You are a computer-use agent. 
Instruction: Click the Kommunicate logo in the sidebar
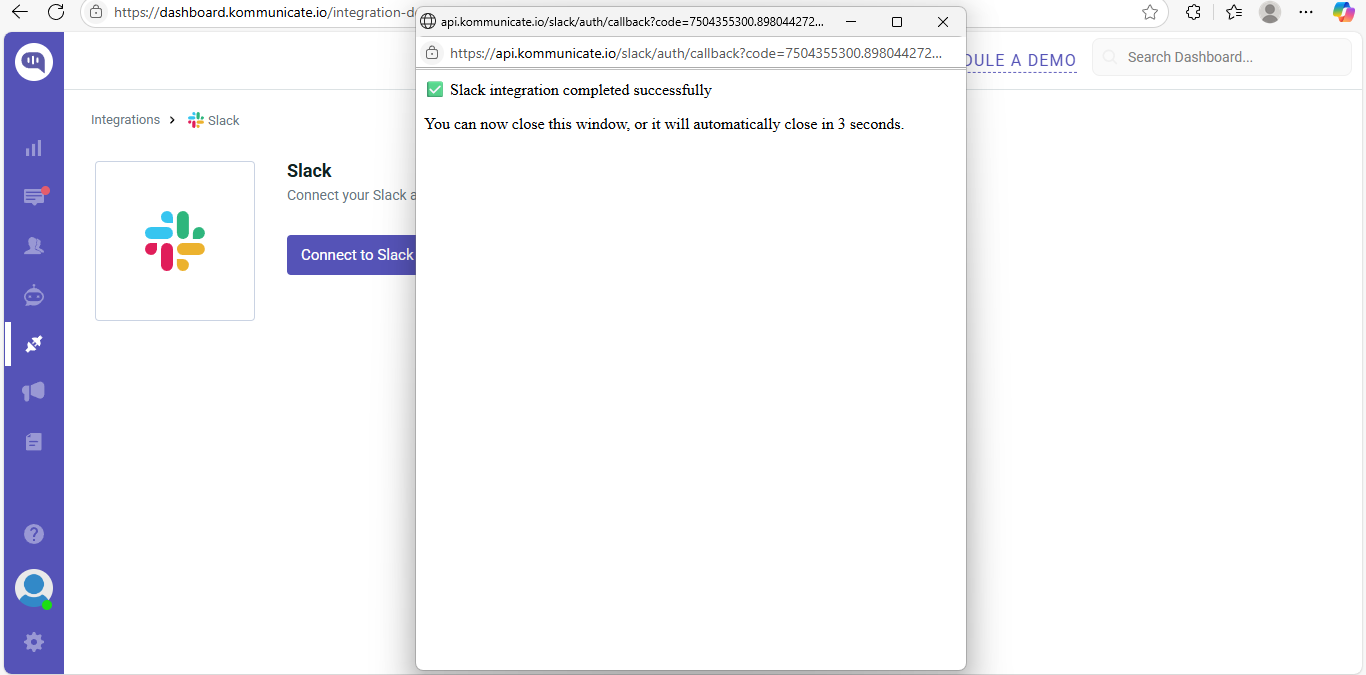click(34, 62)
